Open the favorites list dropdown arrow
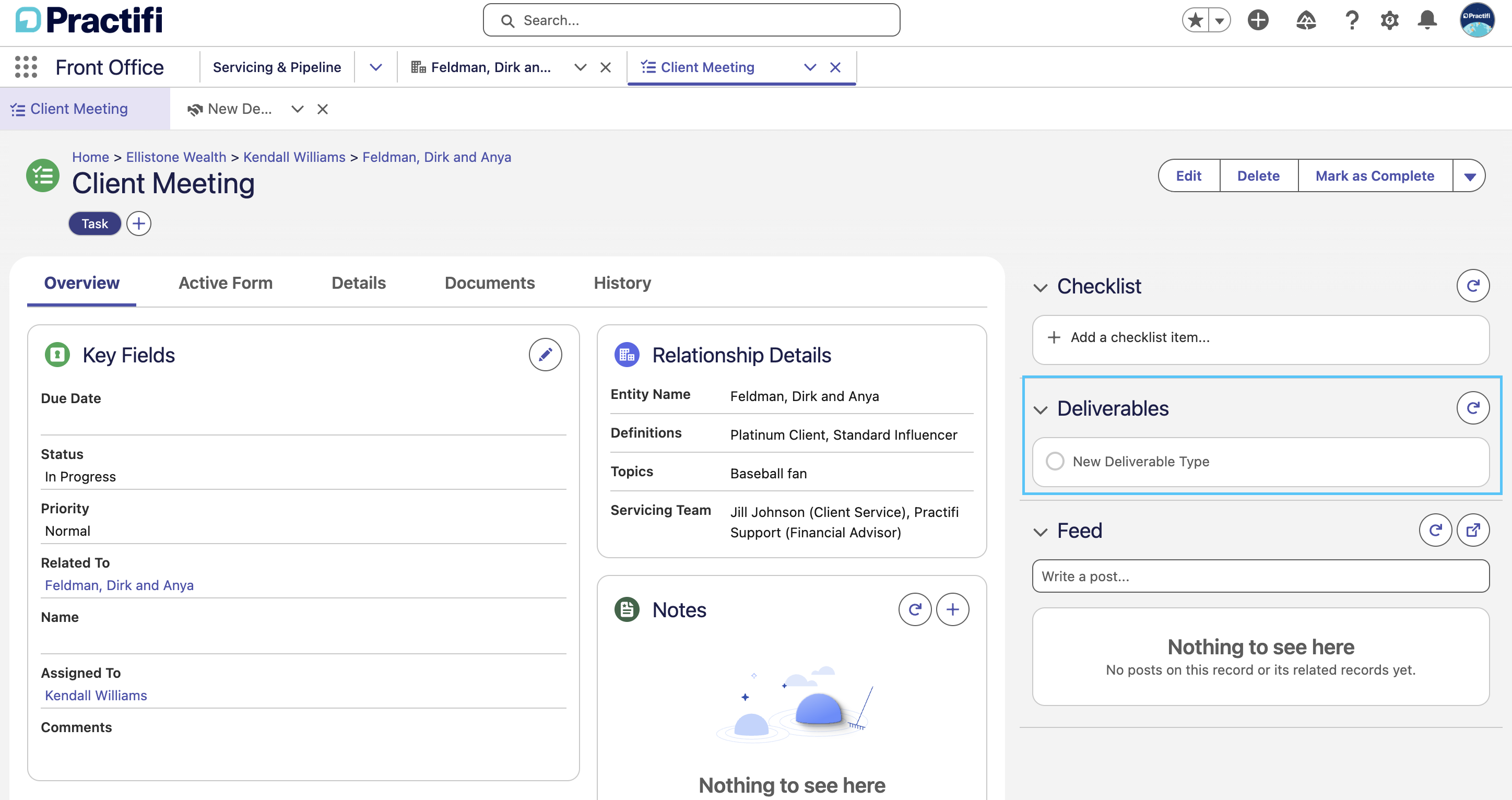1512x800 pixels. coord(1220,20)
